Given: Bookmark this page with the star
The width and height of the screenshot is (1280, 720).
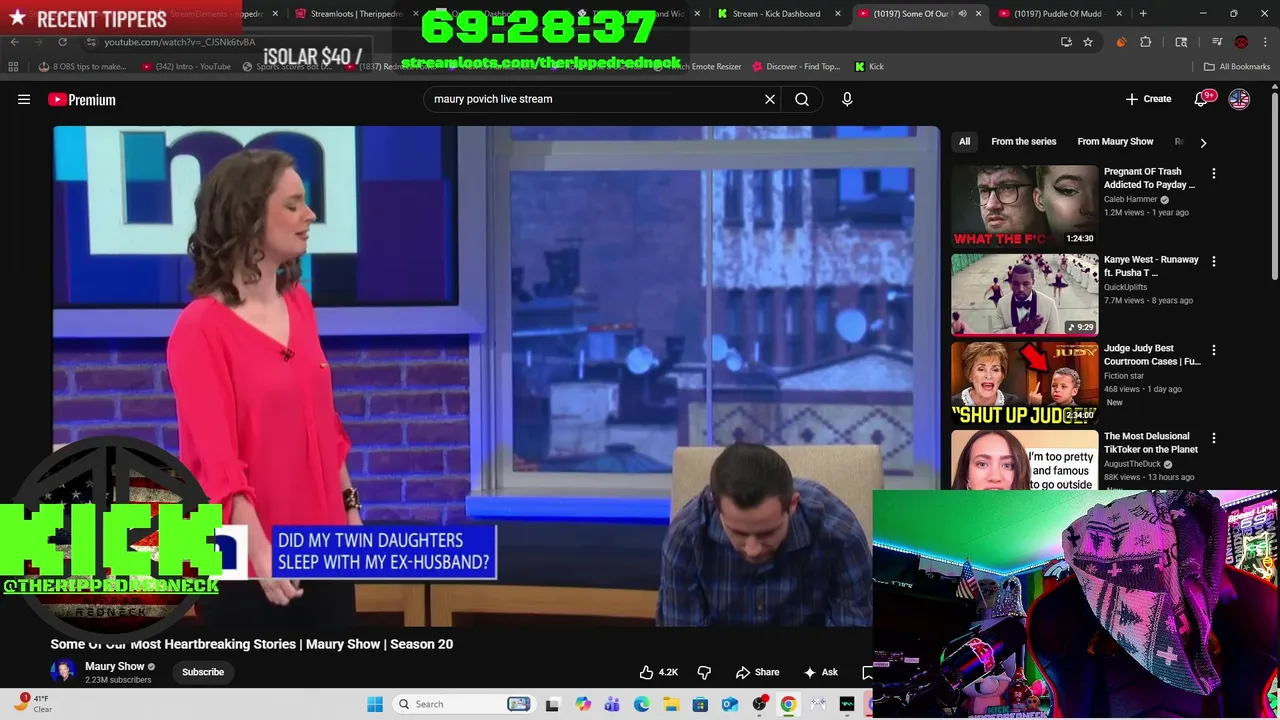Looking at the screenshot, I should point(1088,42).
